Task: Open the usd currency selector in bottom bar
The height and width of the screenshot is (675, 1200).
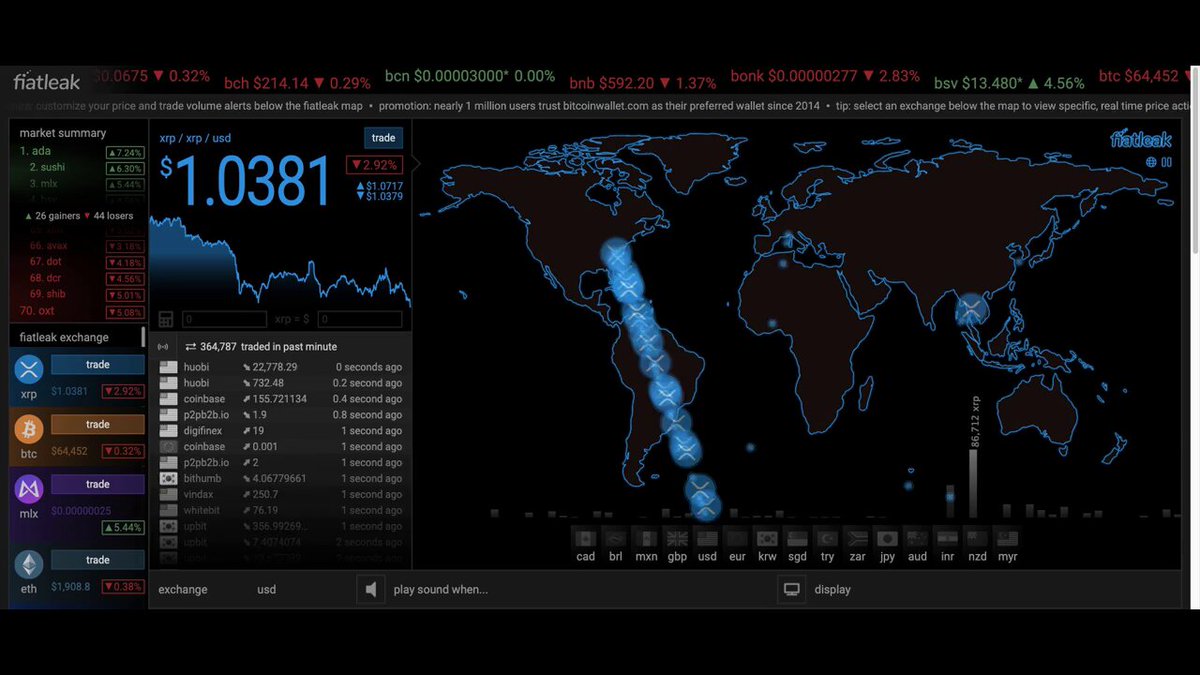Action: click(267, 590)
